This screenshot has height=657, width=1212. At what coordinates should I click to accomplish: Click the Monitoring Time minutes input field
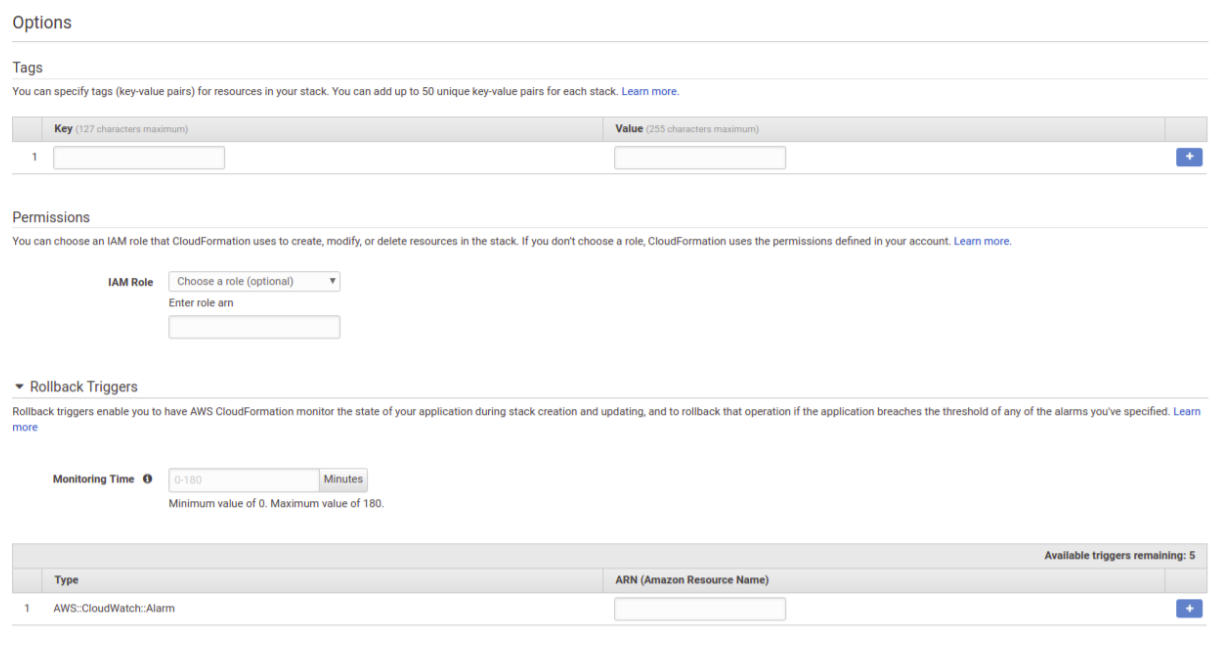244,479
